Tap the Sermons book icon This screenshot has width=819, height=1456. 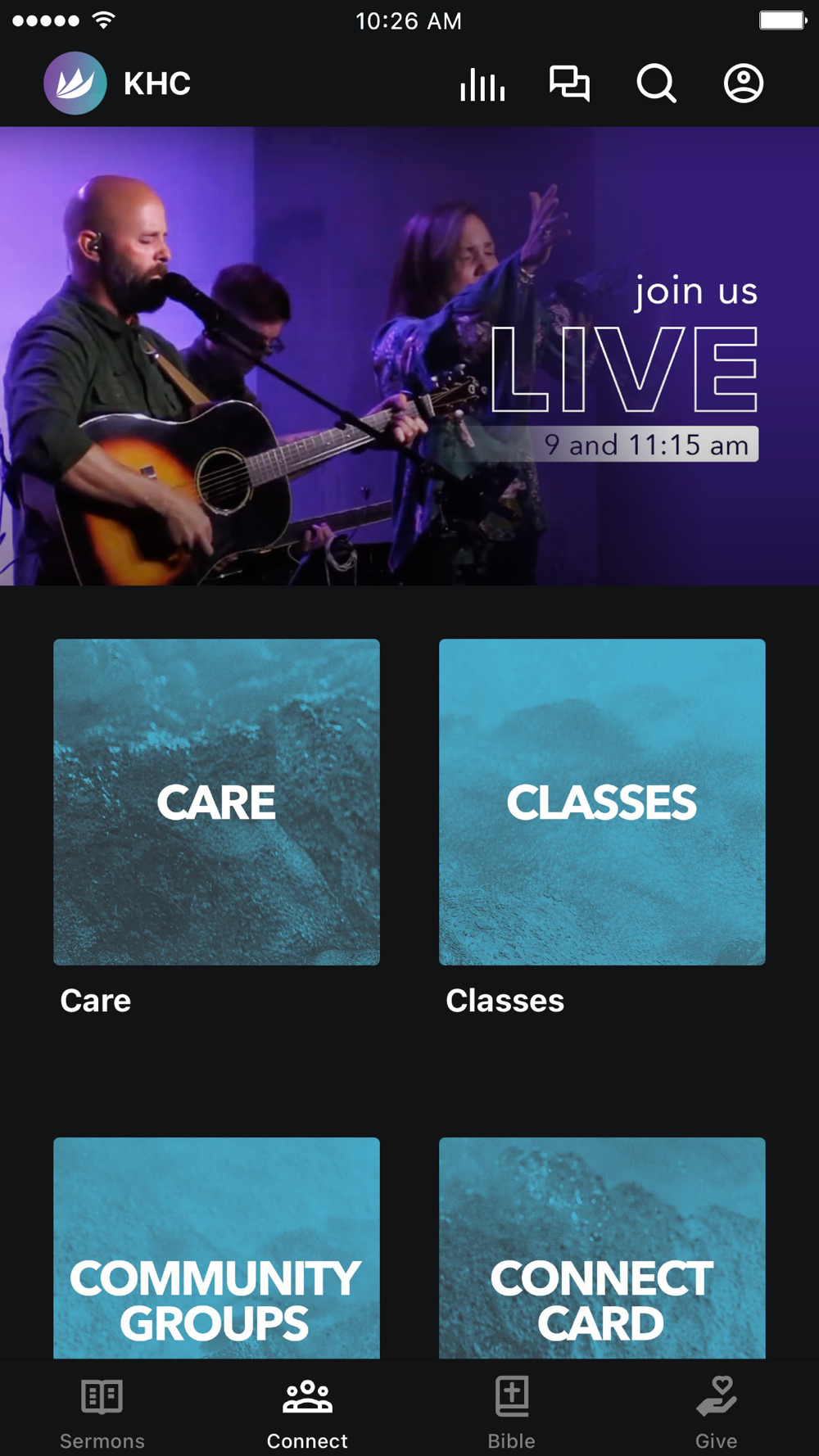(x=102, y=1396)
